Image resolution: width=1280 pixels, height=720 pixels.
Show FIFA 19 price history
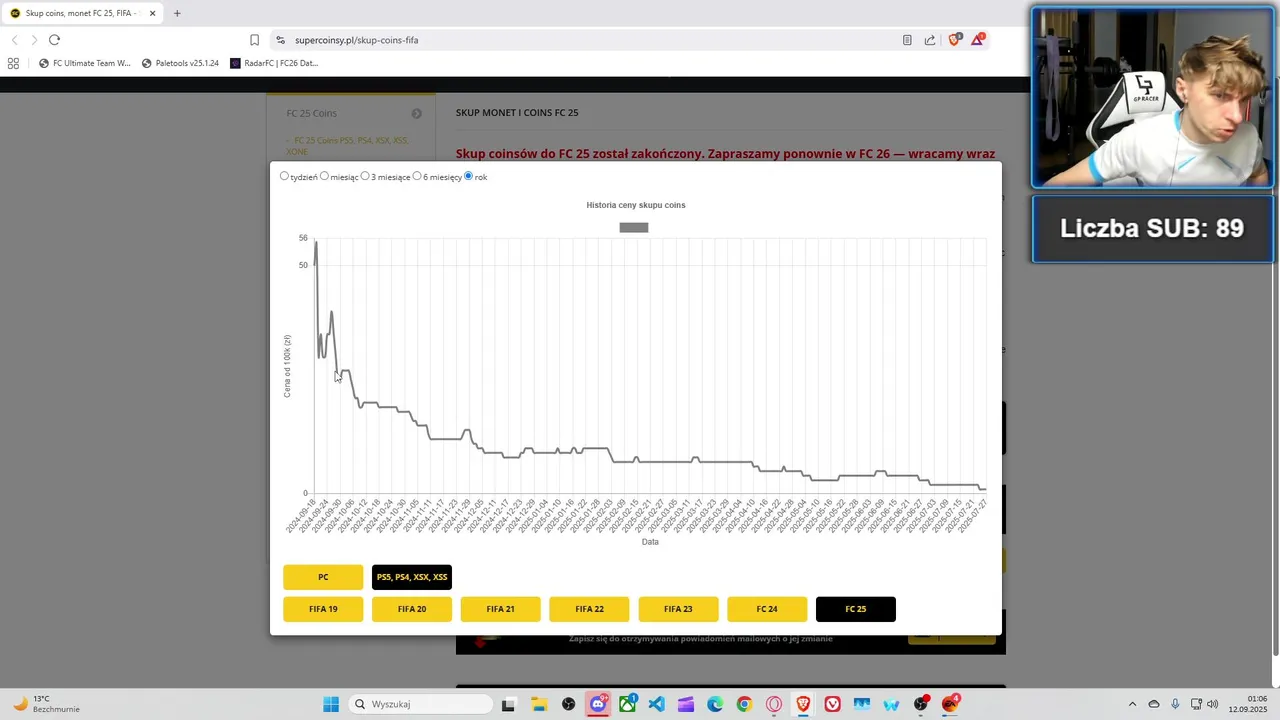[x=323, y=609]
